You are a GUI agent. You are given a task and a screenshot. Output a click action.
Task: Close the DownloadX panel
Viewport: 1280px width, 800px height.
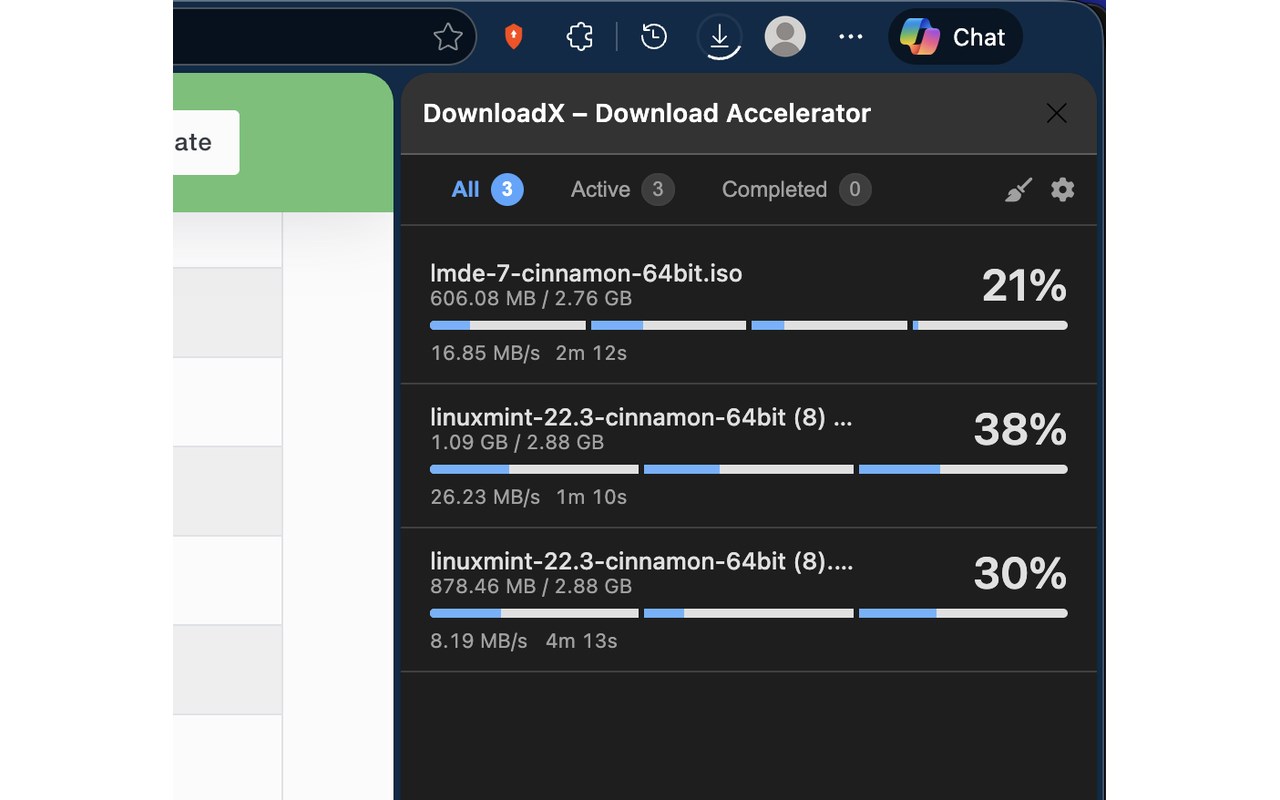(x=1056, y=114)
